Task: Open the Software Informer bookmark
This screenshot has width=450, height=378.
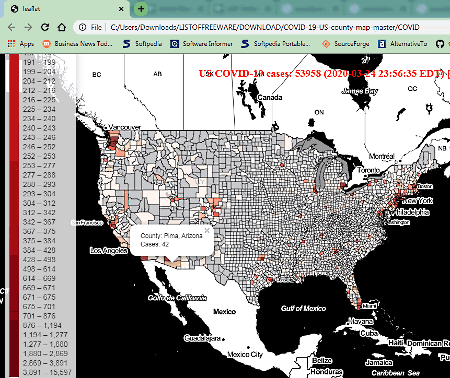Action: pyautogui.click(x=201, y=44)
